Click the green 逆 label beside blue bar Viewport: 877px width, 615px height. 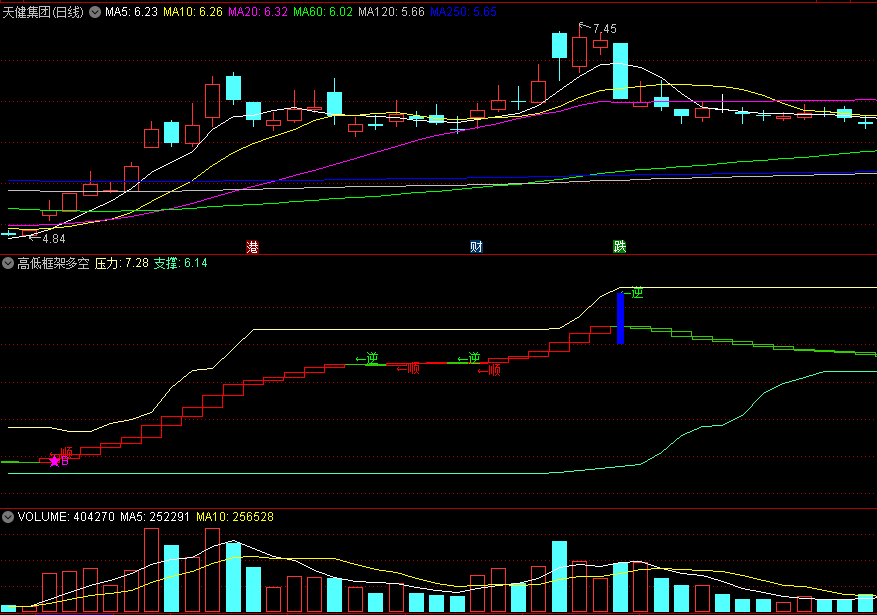click(637, 293)
